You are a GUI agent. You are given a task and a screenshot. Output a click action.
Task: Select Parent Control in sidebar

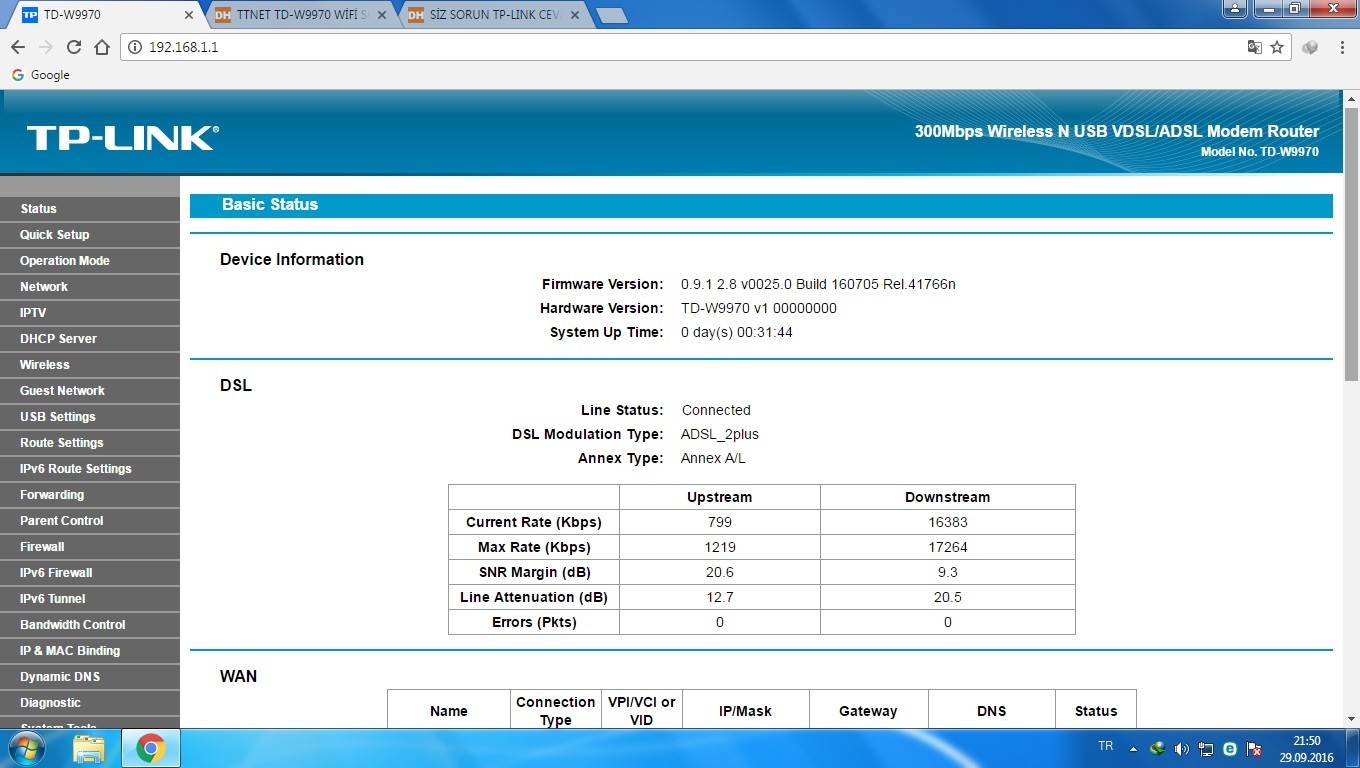(90, 520)
